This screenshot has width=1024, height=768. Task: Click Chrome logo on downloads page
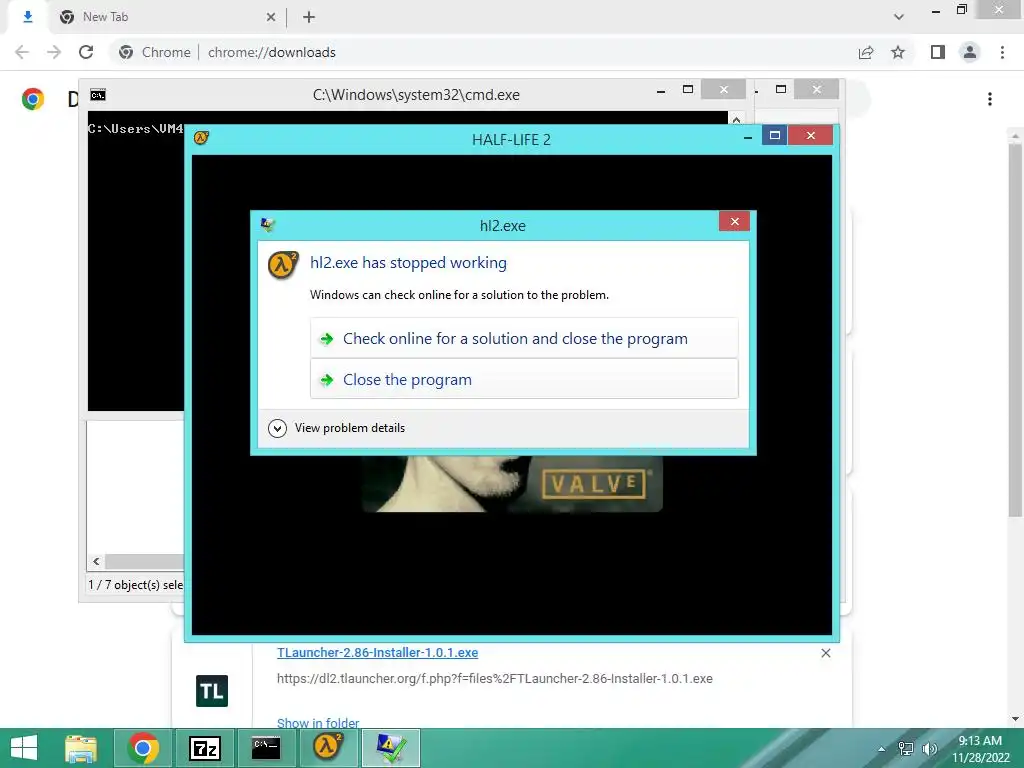point(33,99)
